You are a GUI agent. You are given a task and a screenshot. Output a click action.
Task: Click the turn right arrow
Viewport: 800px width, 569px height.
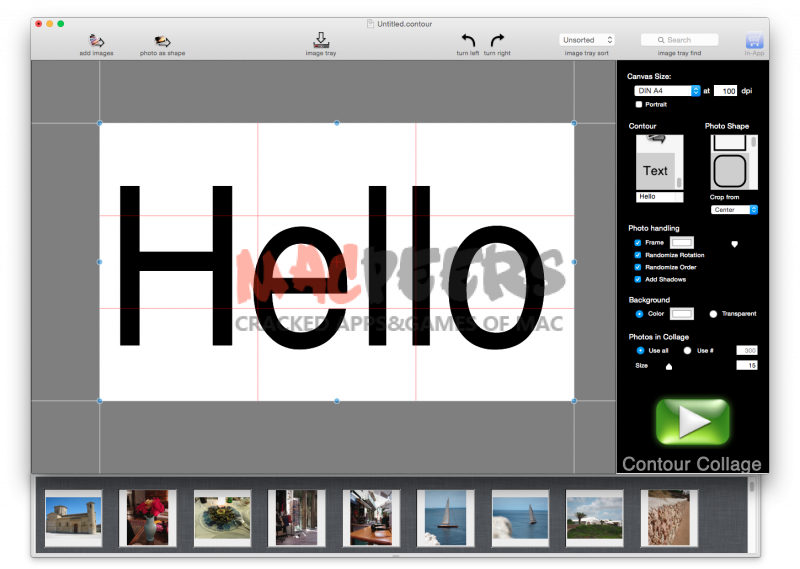497,40
